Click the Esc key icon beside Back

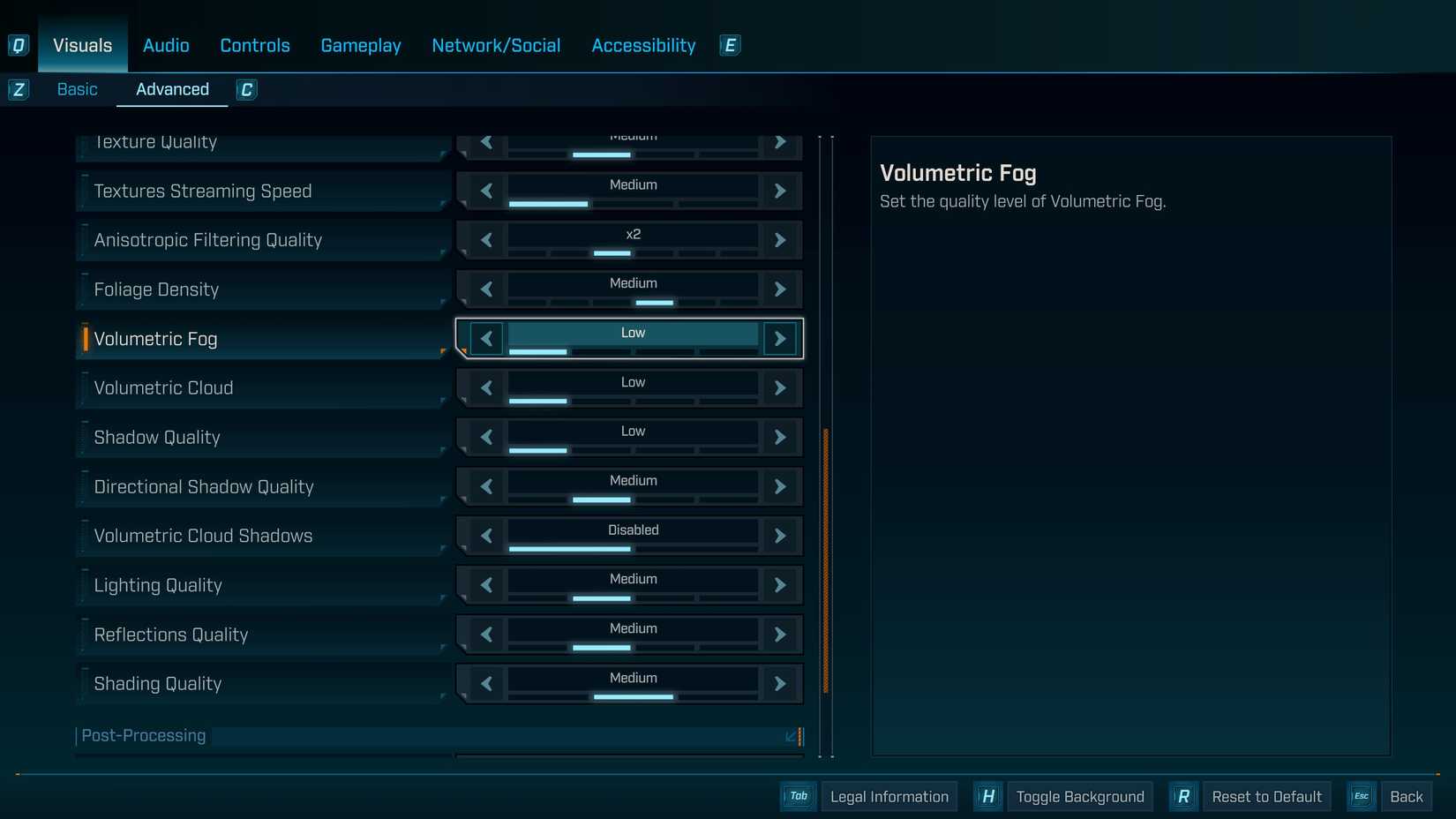pyautogui.click(x=1361, y=796)
